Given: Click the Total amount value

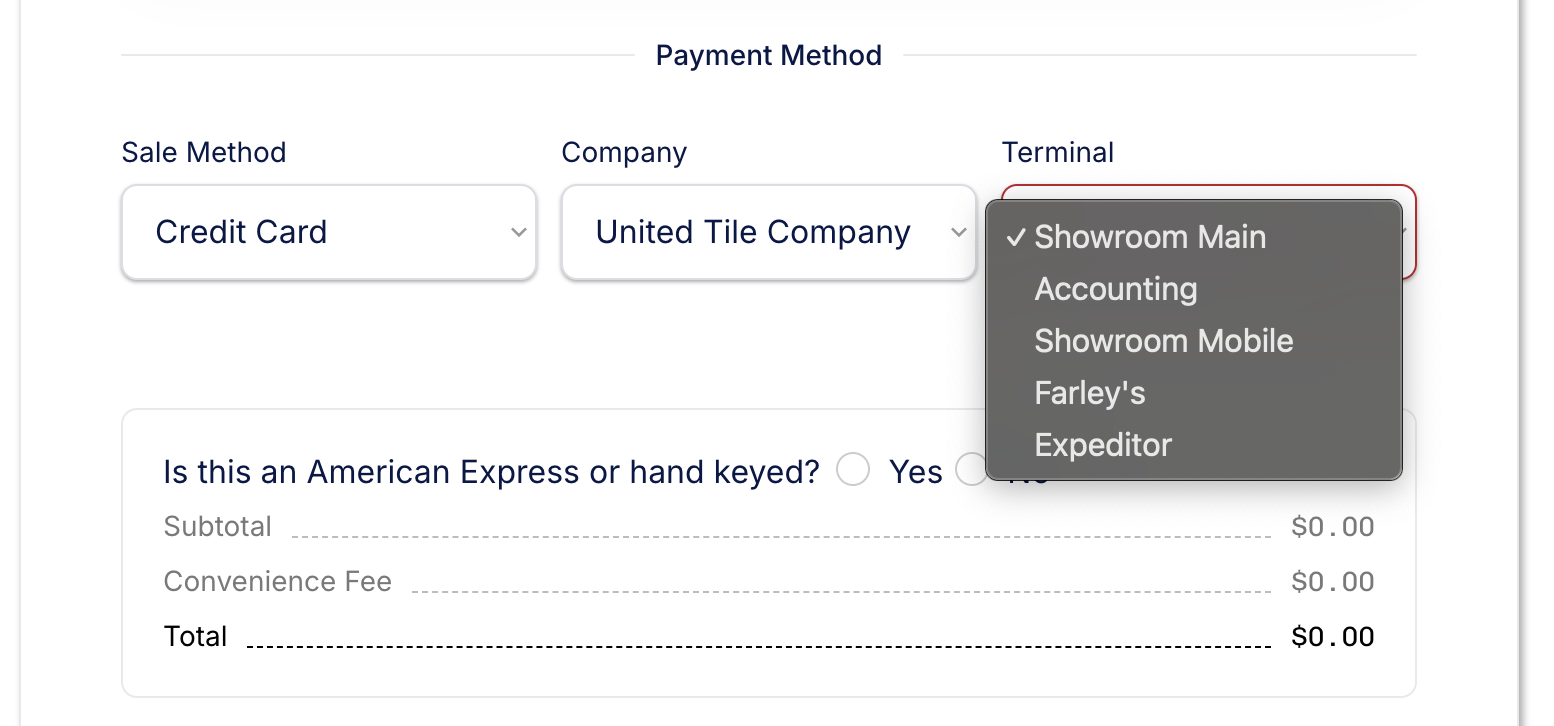Looking at the screenshot, I should 1332,637.
